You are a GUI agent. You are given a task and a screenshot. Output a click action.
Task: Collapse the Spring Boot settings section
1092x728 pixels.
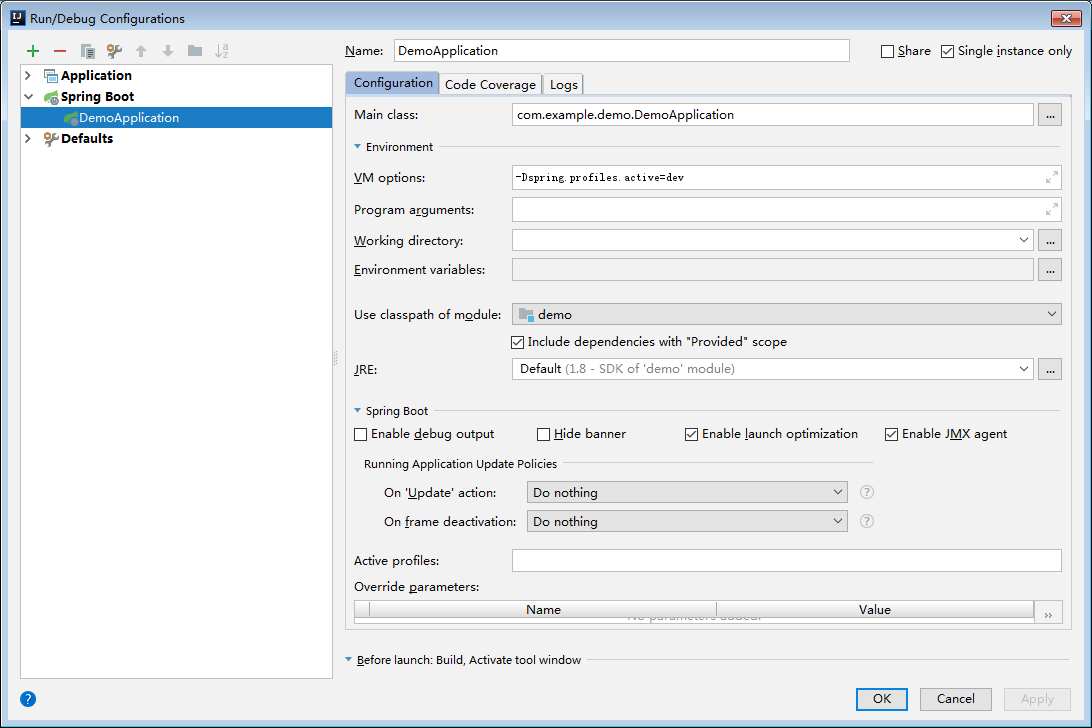pyautogui.click(x=358, y=410)
